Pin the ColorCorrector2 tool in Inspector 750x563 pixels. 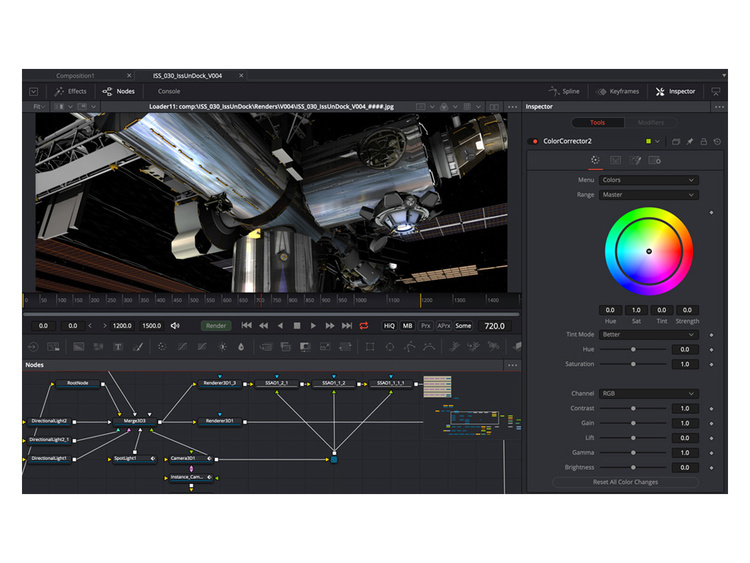[x=690, y=141]
